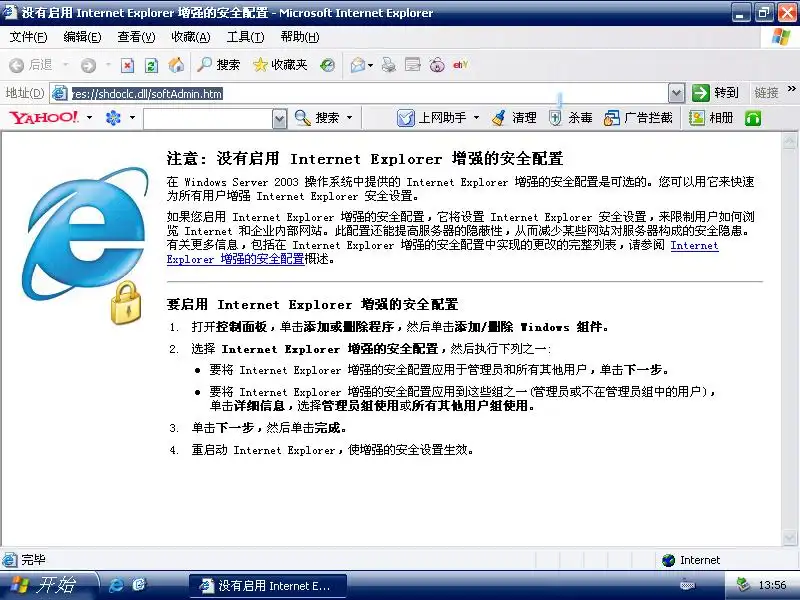Click the taskbar clock showing 13:56

pos(772,585)
